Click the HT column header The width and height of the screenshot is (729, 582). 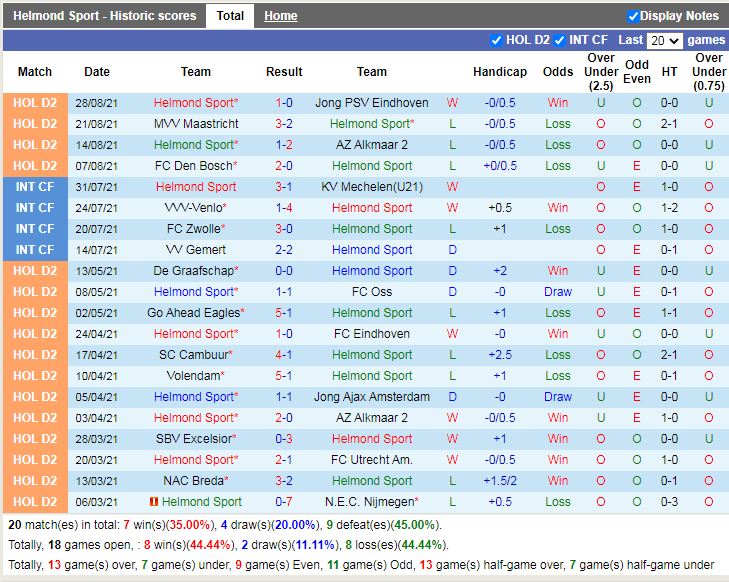tap(669, 72)
